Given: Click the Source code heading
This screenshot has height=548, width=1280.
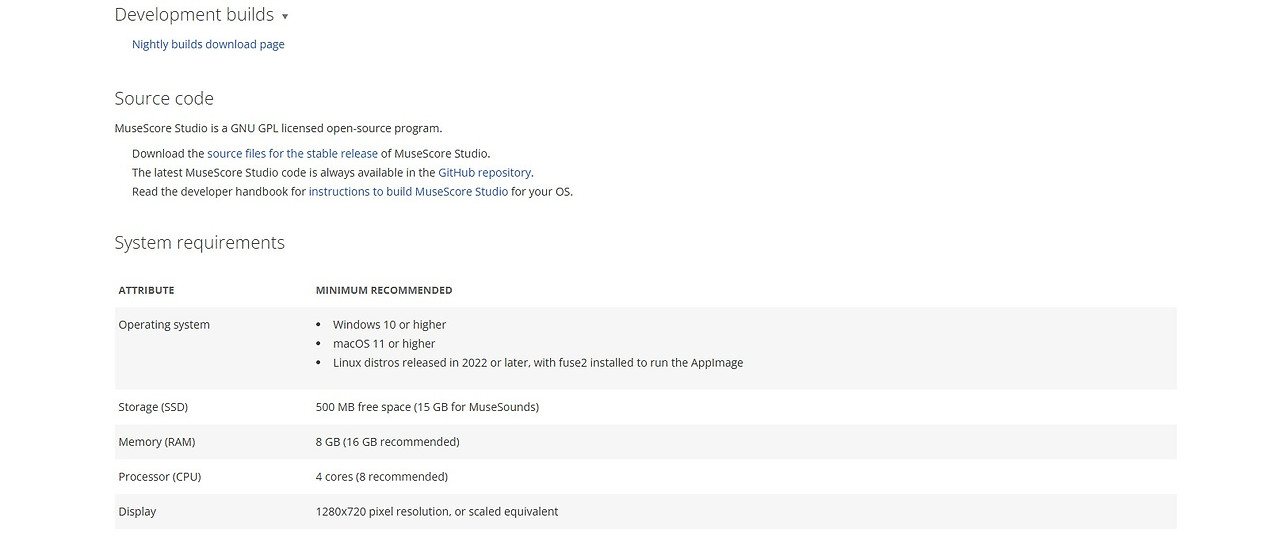Looking at the screenshot, I should click(x=164, y=98).
